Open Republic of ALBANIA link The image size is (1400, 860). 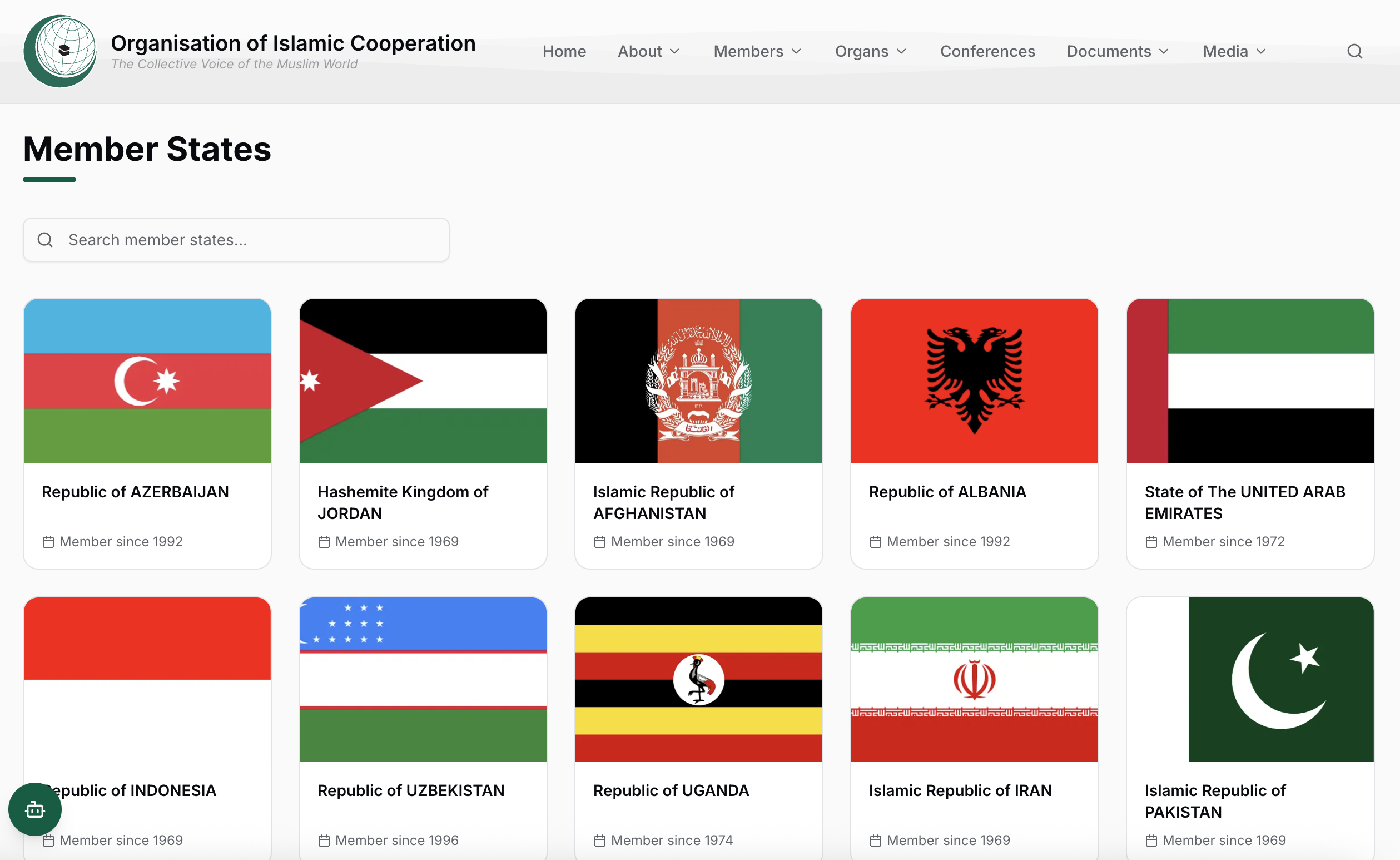[x=947, y=492]
